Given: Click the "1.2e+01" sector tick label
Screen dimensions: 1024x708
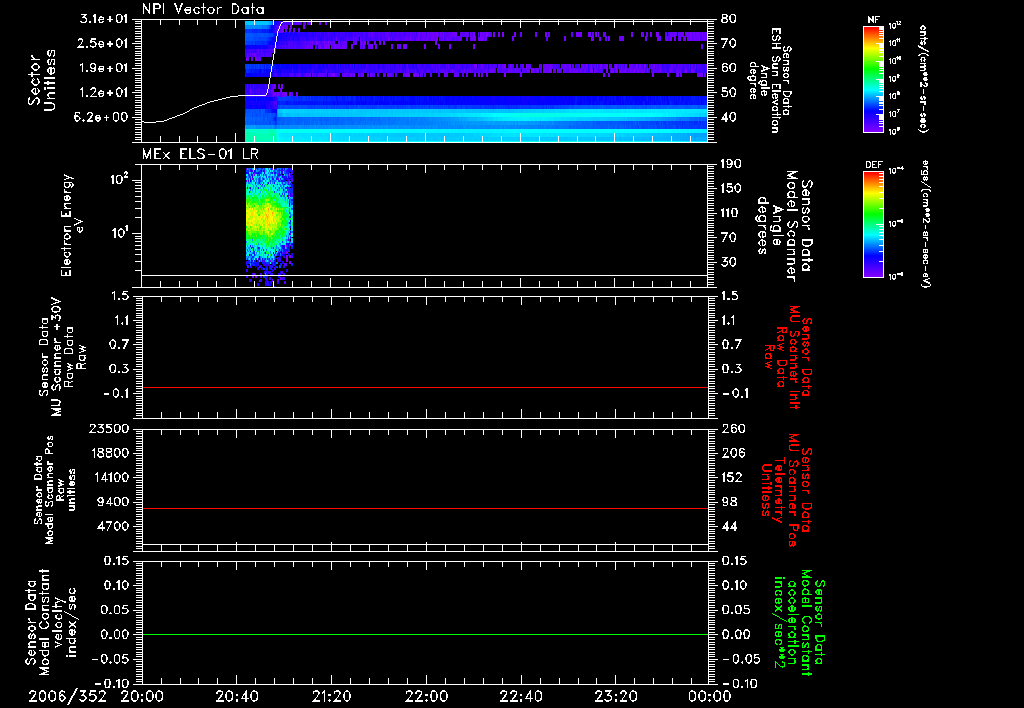Looking at the screenshot, I should (x=104, y=93).
